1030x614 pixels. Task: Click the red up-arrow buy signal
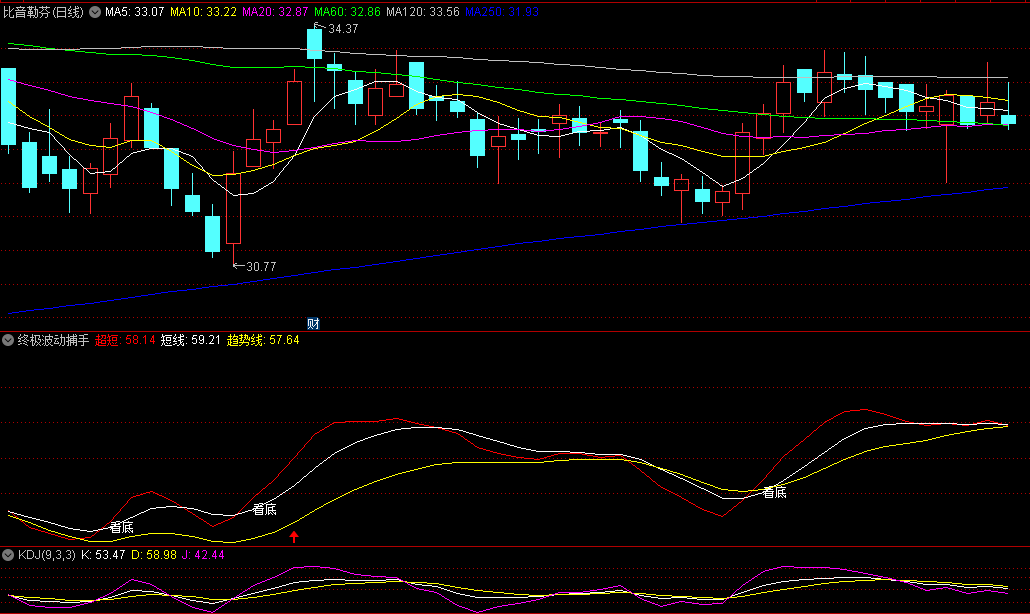(294, 537)
